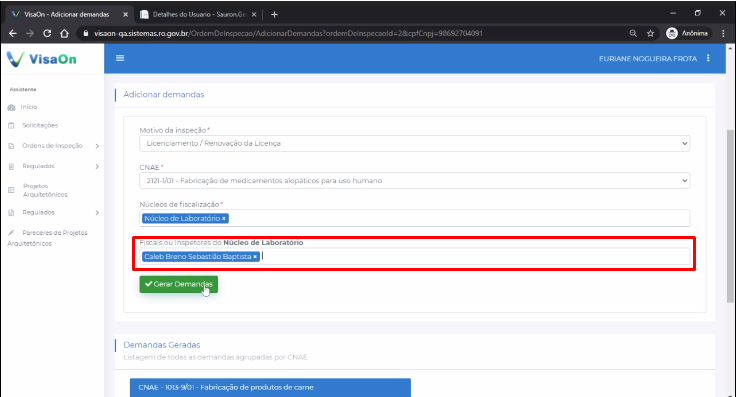Switch to VisaOn - Adicionar demandas tab
736x397 pixels.
point(69,15)
